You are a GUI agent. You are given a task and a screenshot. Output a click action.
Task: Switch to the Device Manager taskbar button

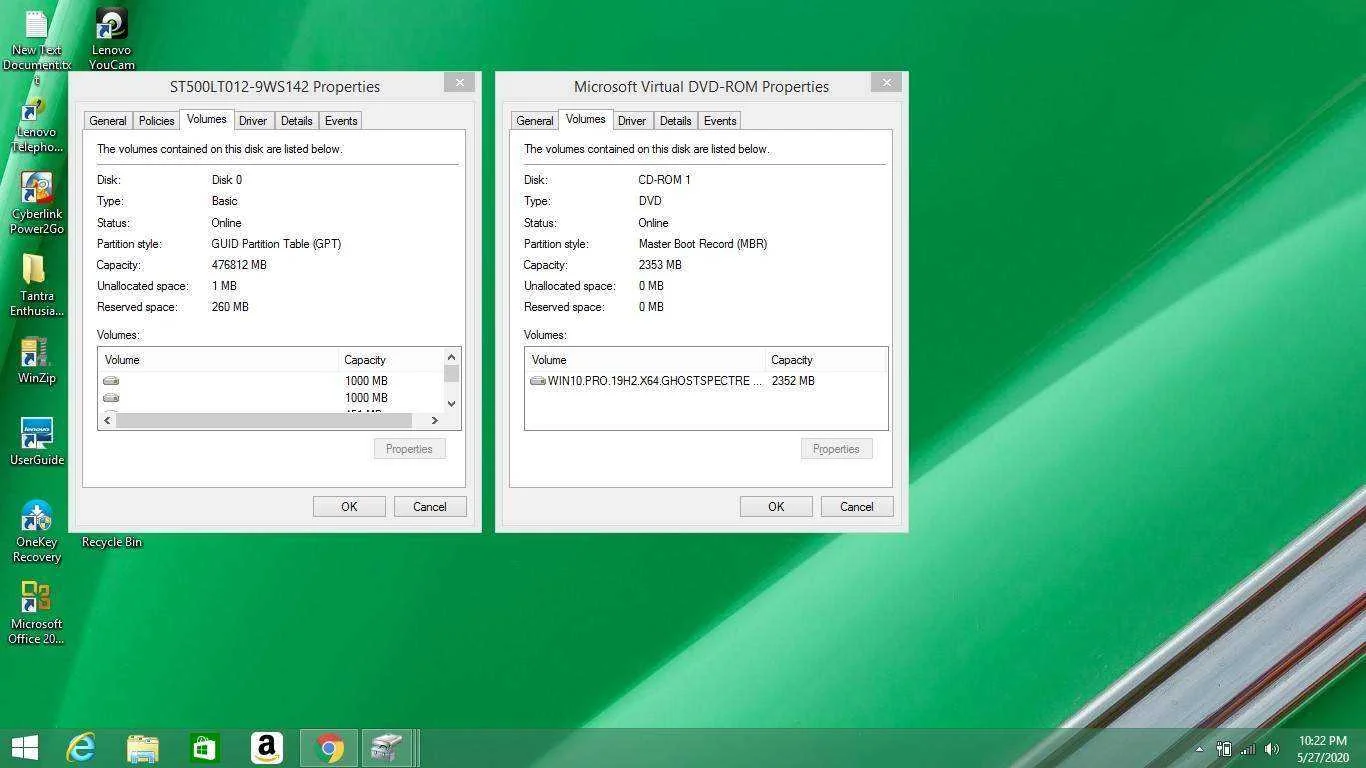pyautogui.click(x=387, y=748)
